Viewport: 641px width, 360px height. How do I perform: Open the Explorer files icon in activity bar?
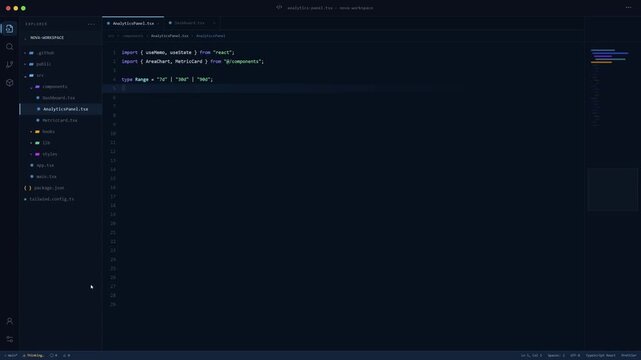tap(9, 29)
